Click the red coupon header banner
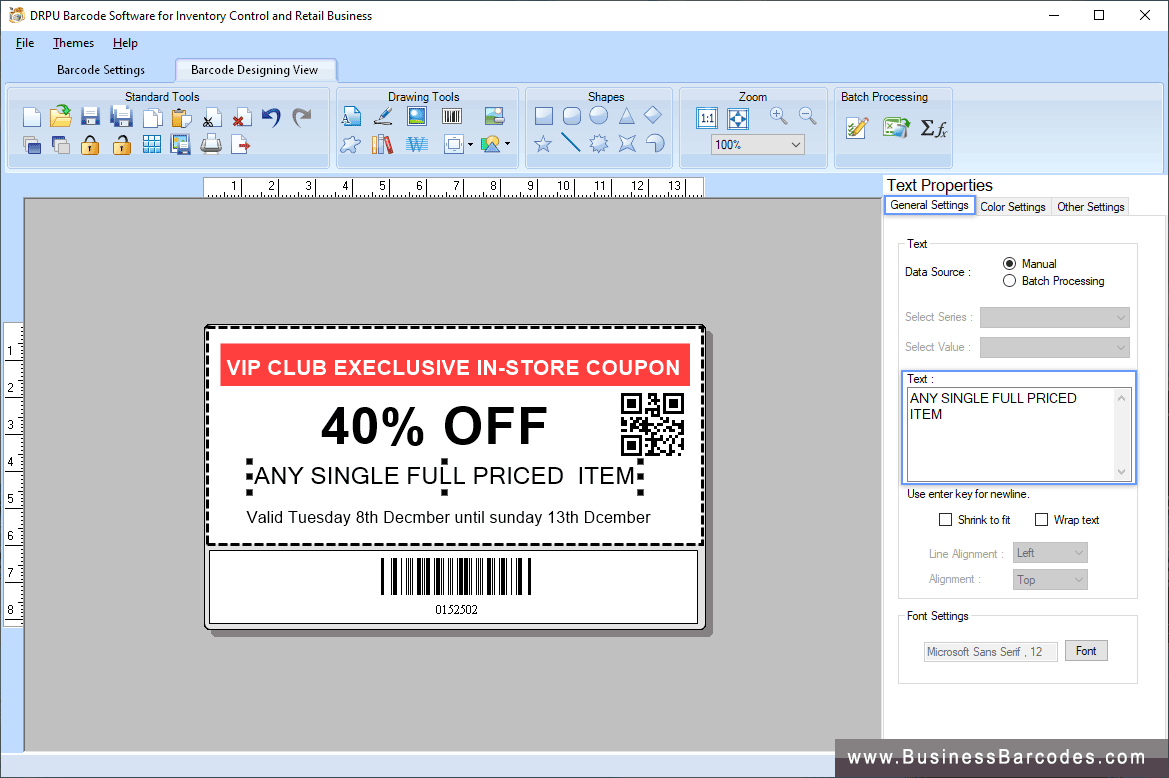This screenshot has width=1169, height=778. [455, 365]
